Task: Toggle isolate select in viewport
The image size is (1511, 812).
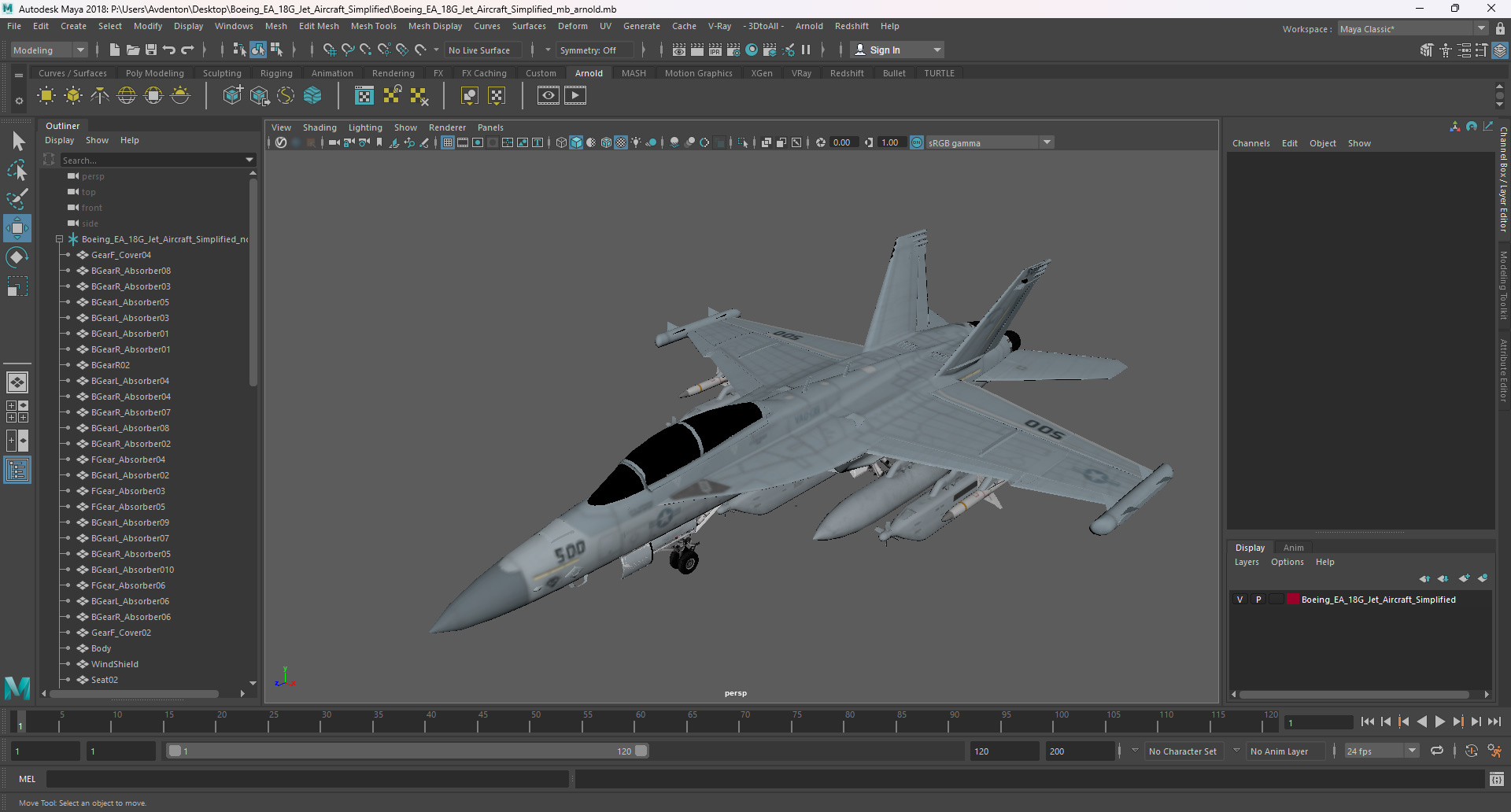Action: 743,142
